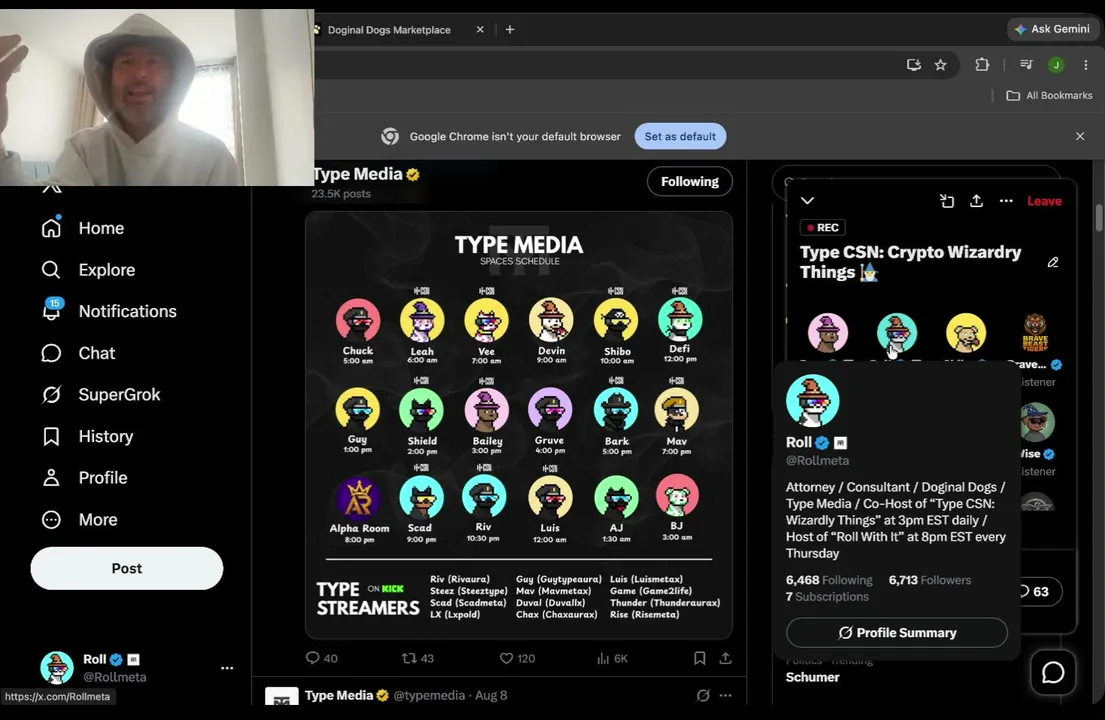Open @typemedia handle link on Aug 8 post
The width and height of the screenshot is (1105, 720).
(429, 695)
